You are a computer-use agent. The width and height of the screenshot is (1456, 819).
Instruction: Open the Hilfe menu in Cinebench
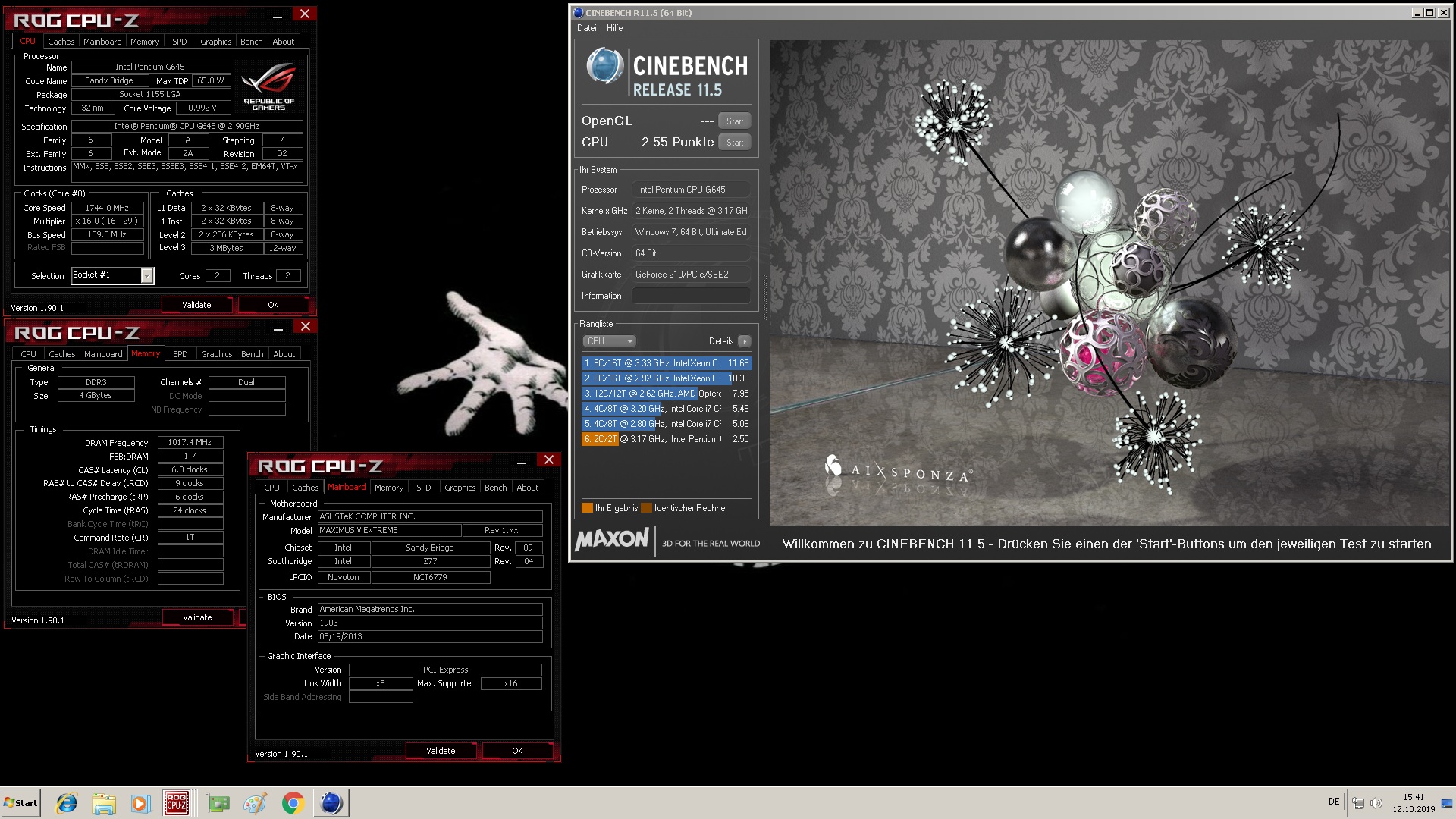point(614,28)
